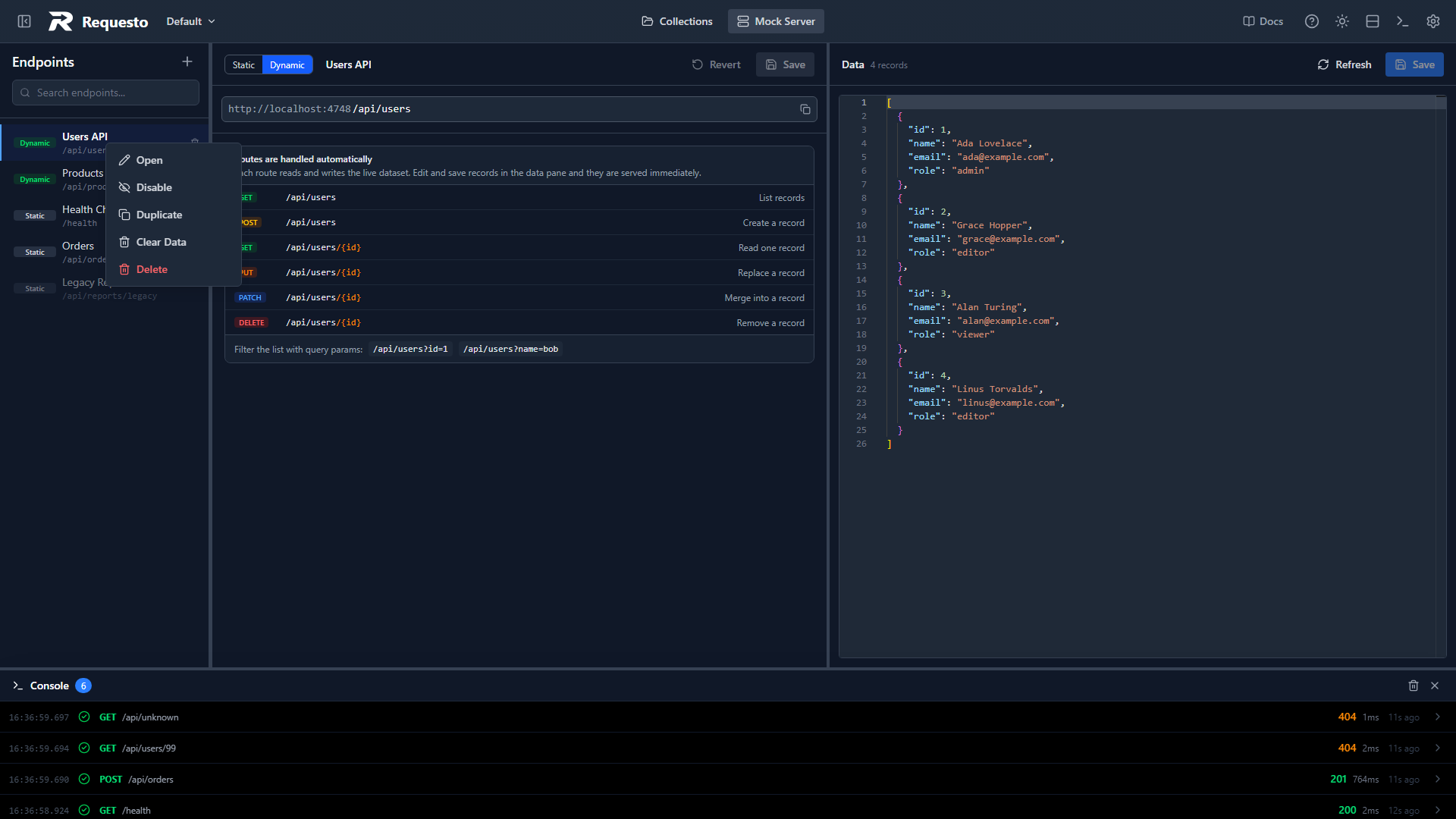The image size is (1456, 819).
Task: Revert the endpoint changes
Action: [716, 64]
